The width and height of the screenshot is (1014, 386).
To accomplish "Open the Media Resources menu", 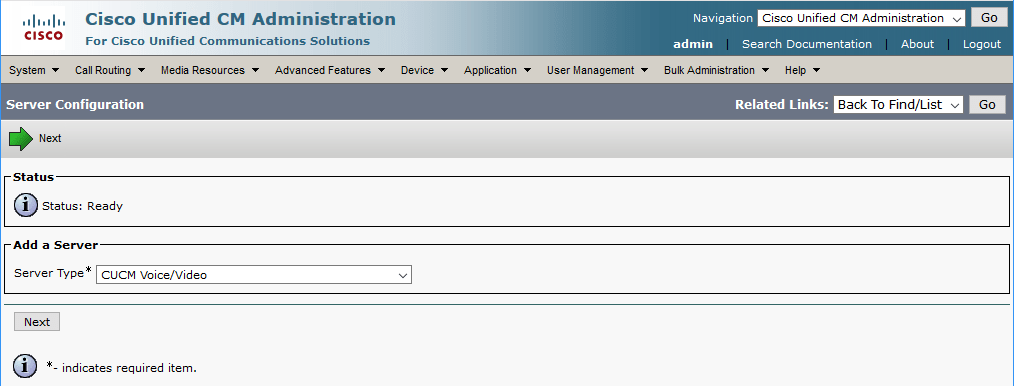I will 210,70.
